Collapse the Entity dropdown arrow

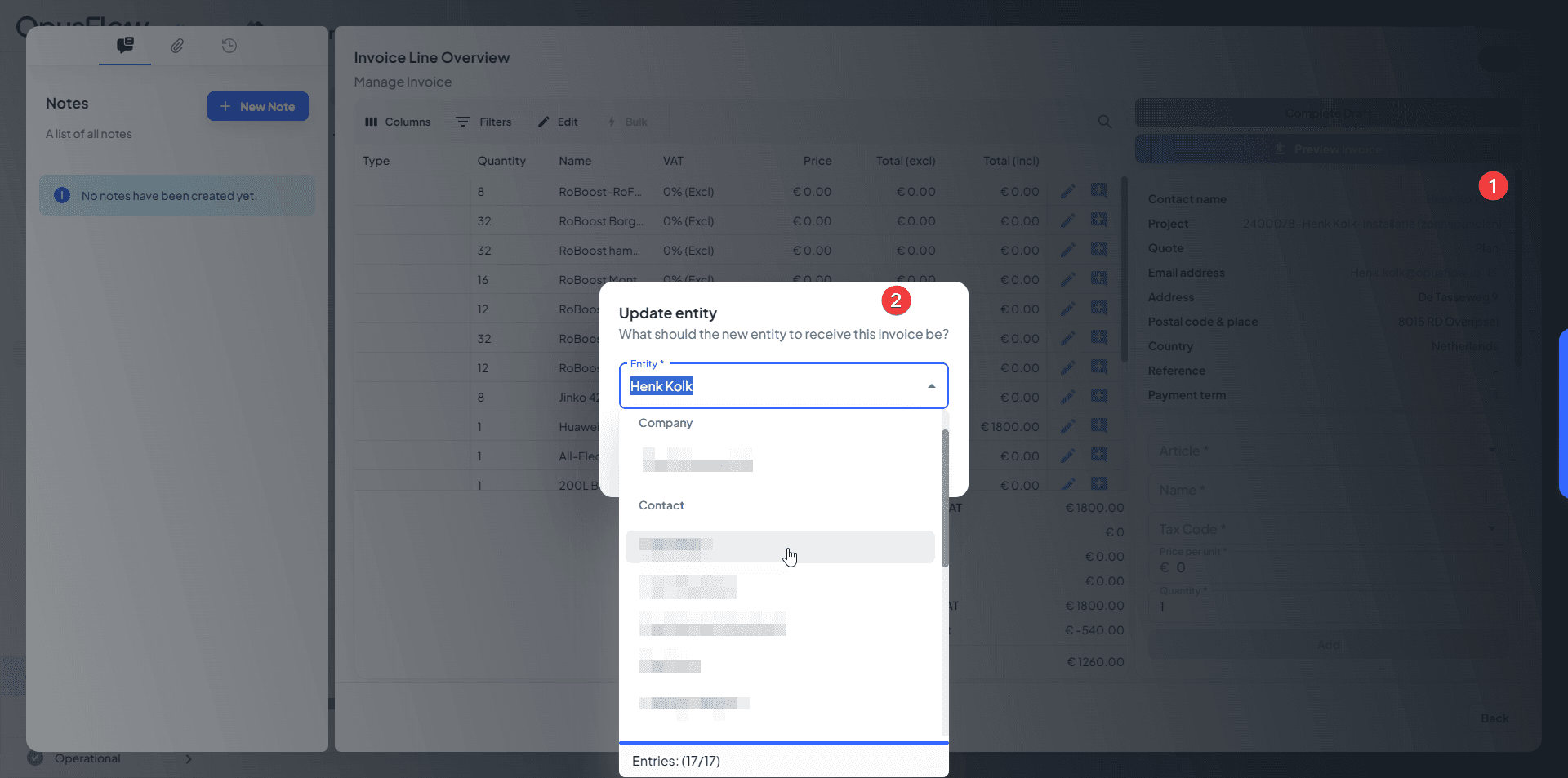pyautogui.click(x=931, y=386)
